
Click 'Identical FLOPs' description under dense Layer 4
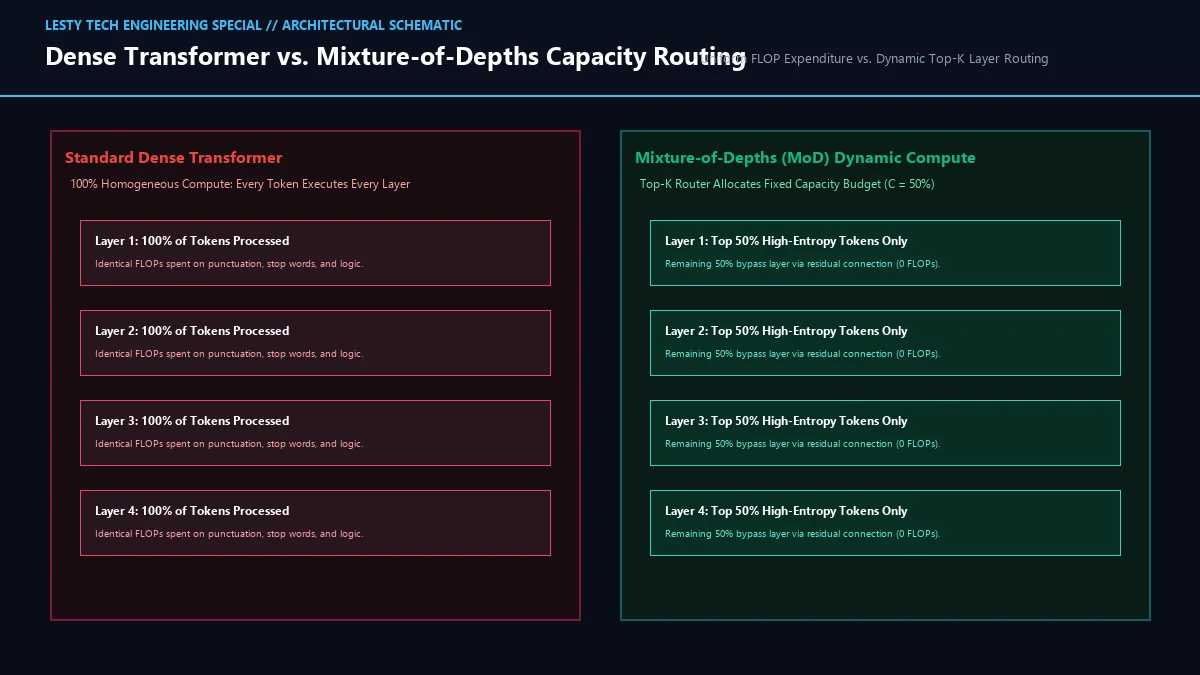coord(229,534)
